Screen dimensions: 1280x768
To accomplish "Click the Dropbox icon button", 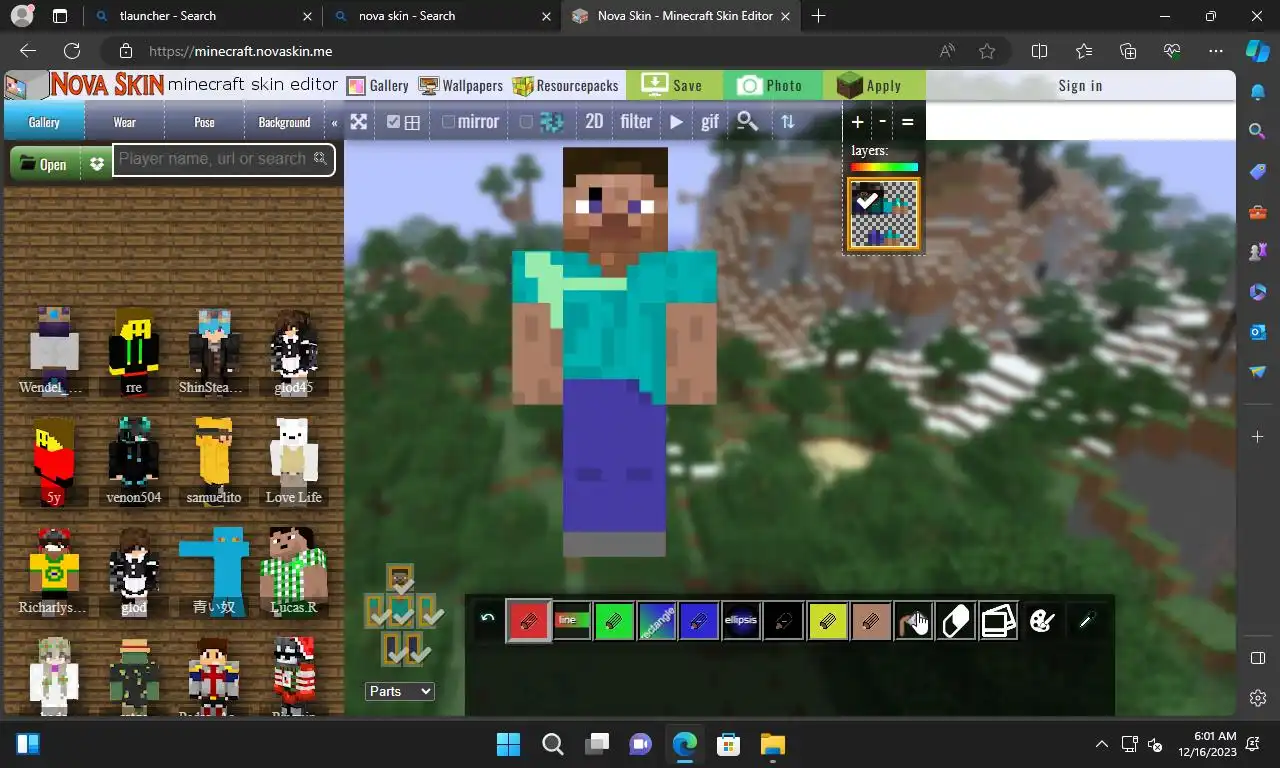I will pos(96,164).
